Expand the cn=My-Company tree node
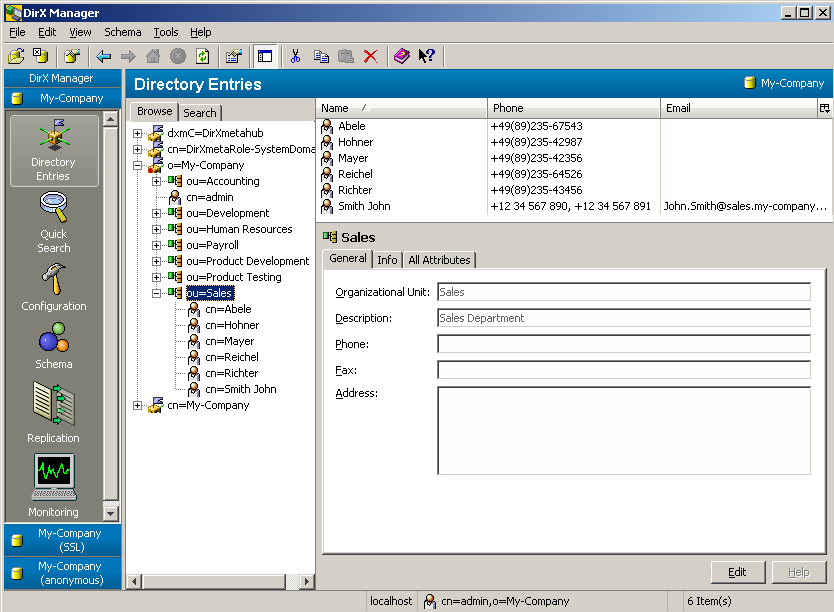The width and height of the screenshot is (834, 612). tap(138, 405)
